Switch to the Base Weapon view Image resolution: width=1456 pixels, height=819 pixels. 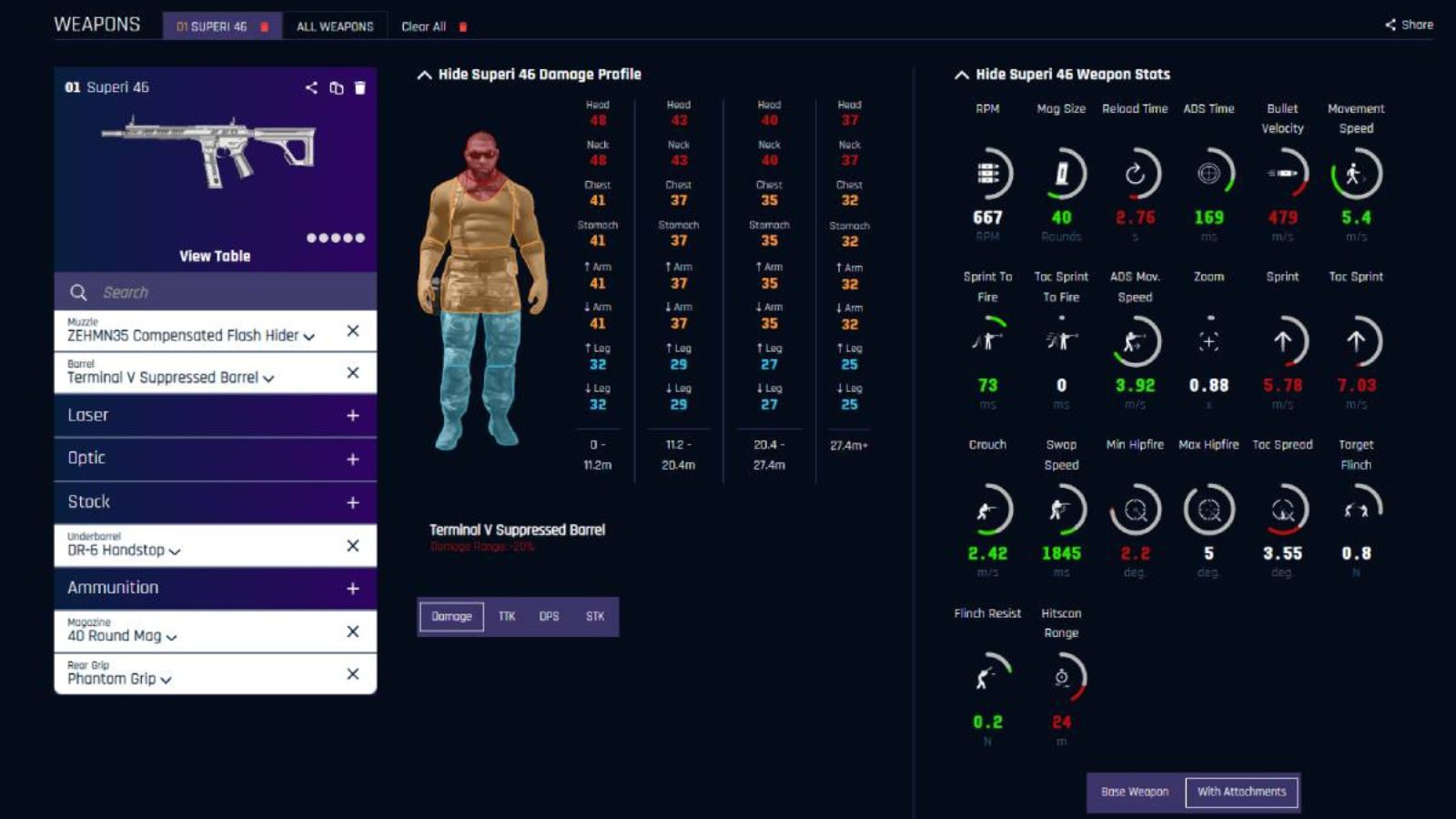tap(1135, 792)
